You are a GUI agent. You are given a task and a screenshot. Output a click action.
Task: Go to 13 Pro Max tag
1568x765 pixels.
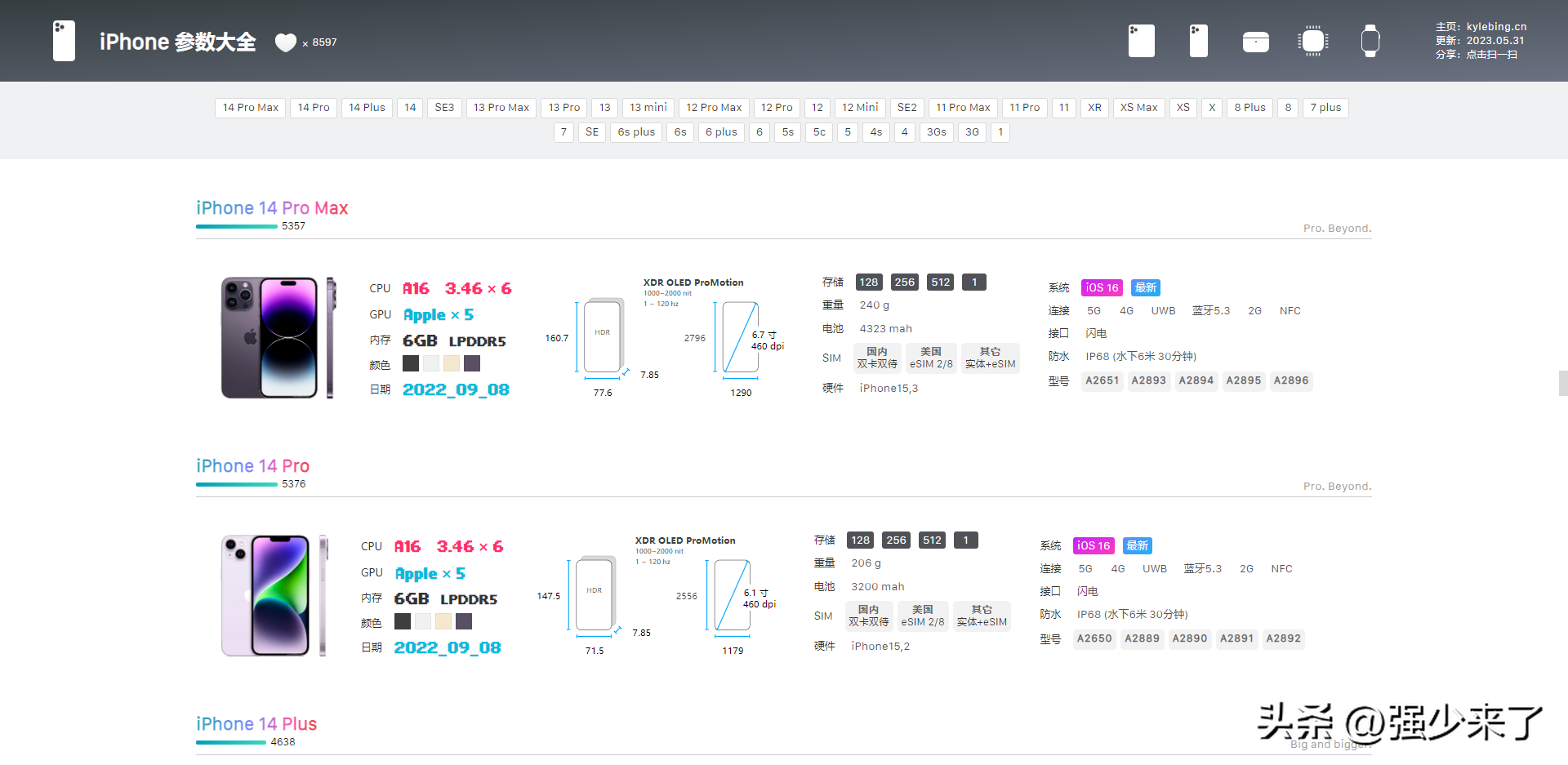(x=501, y=108)
